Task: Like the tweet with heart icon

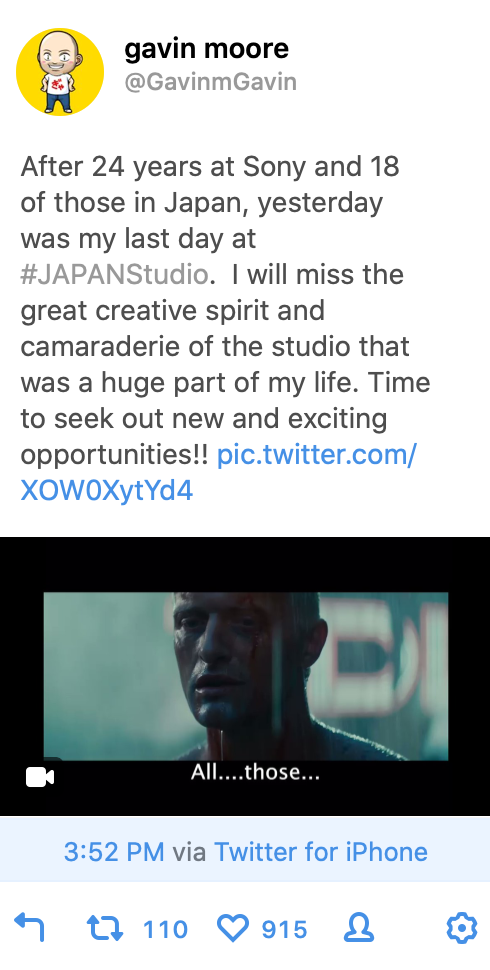Action: pos(233,929)
